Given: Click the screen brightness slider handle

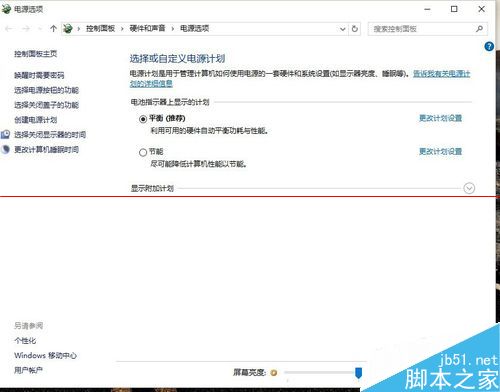Looking at the screenshot, I should (358, 373).
